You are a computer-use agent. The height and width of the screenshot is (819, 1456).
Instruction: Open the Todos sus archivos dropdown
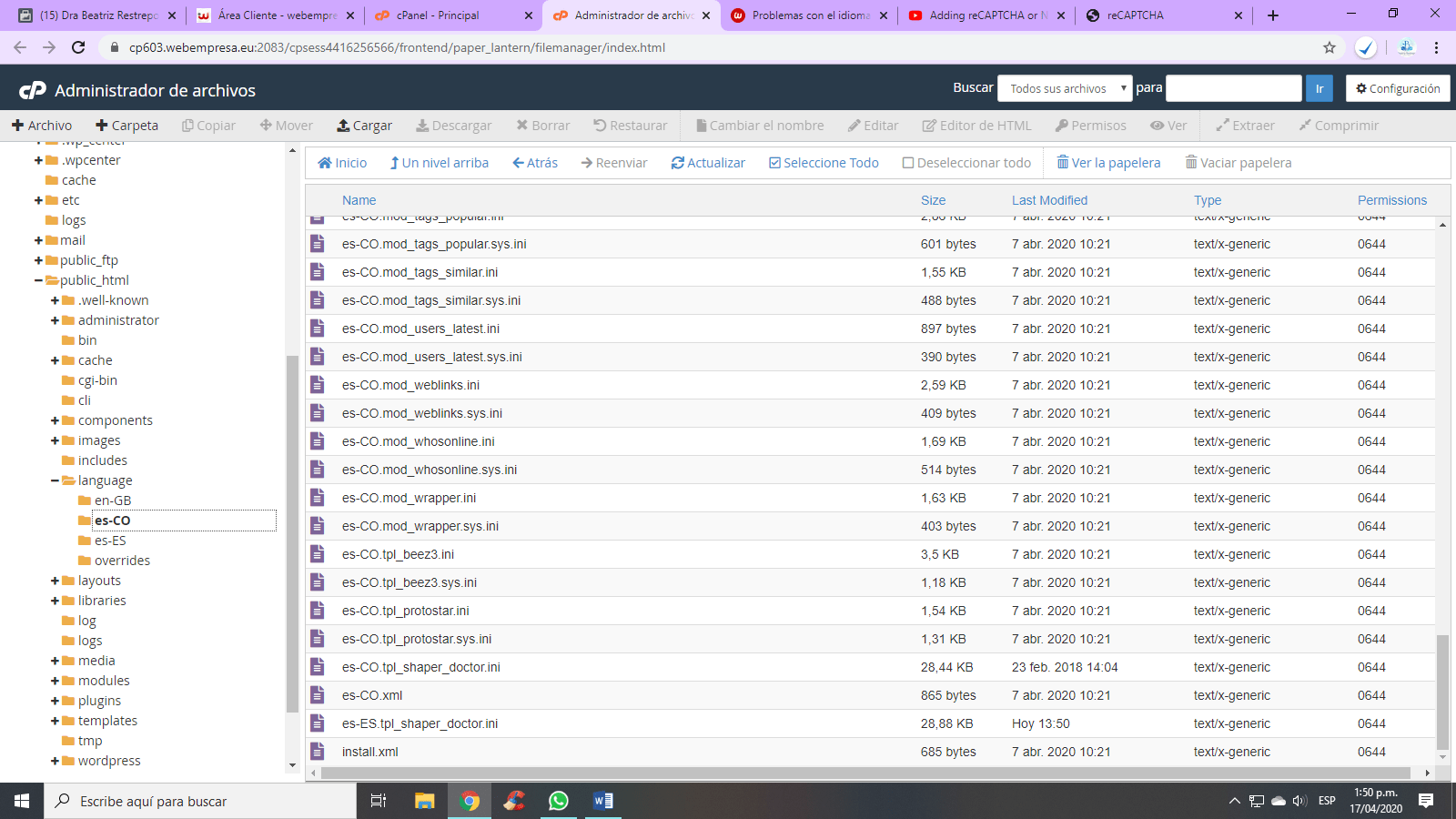(x=1065, y=88)
